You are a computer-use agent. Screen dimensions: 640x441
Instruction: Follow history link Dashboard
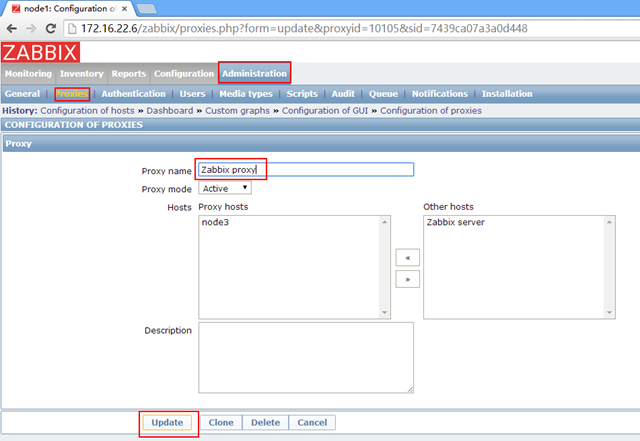point(170,111)
